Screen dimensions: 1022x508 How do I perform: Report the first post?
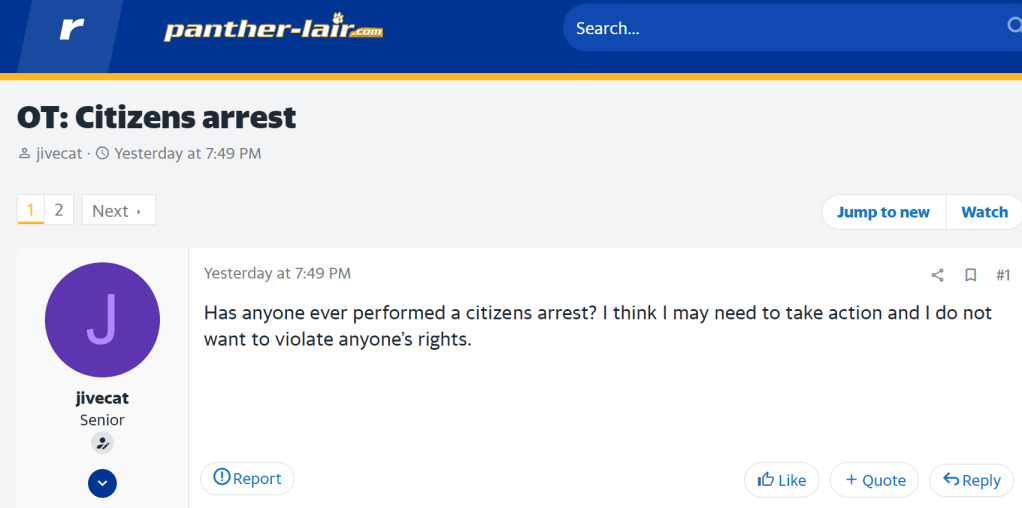click(247, 479)
